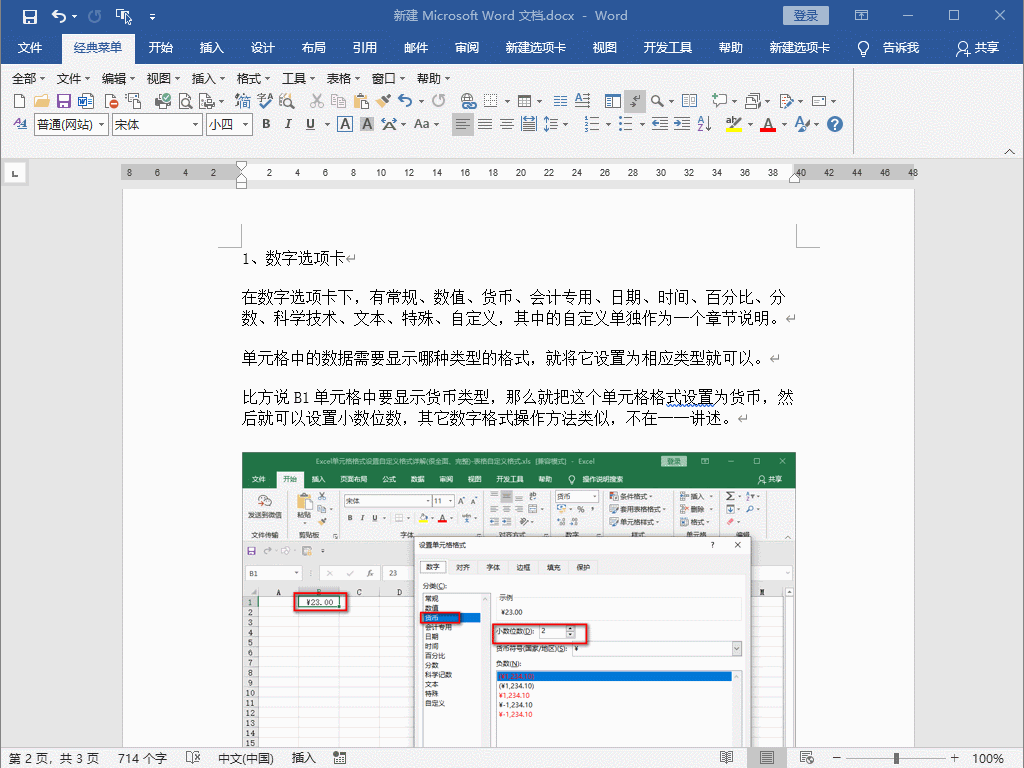
Task: Expand the 表格 classic menu
Action: tap(343, 78)
